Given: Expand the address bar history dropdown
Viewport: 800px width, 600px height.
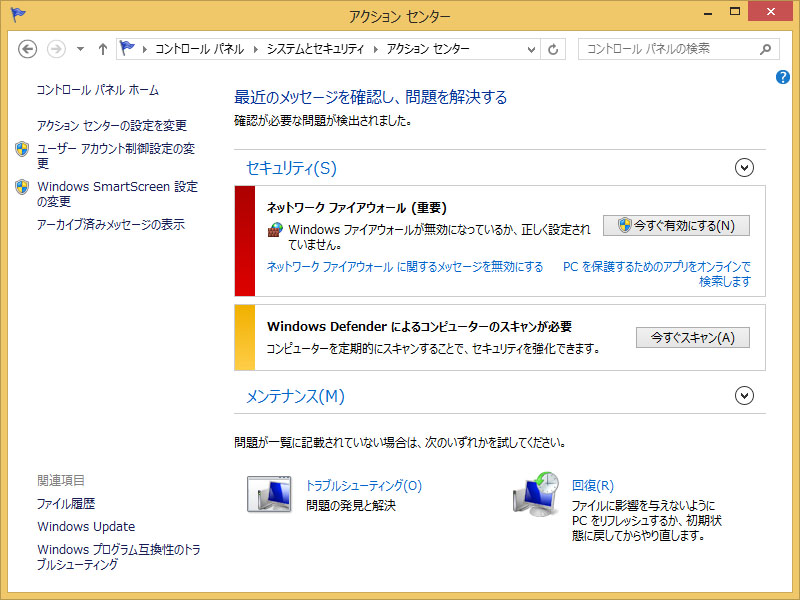Looking at the screenshot, I should pyautogui.click(x=531, y=49).
